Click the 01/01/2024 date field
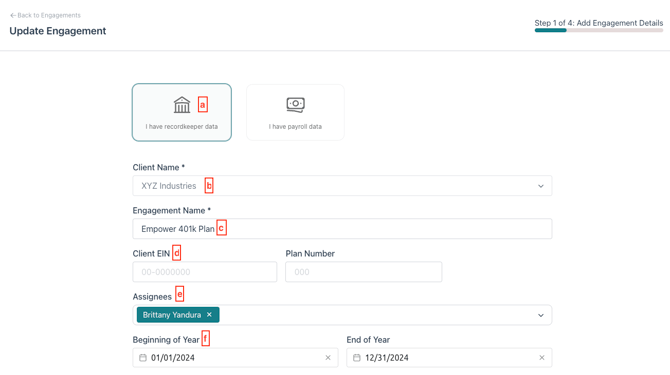This screenshot has height=375, width=670. pos(235,357)
